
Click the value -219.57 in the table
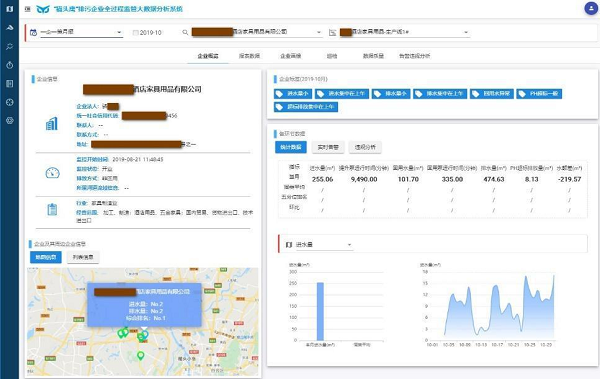(x=569, y=179)
